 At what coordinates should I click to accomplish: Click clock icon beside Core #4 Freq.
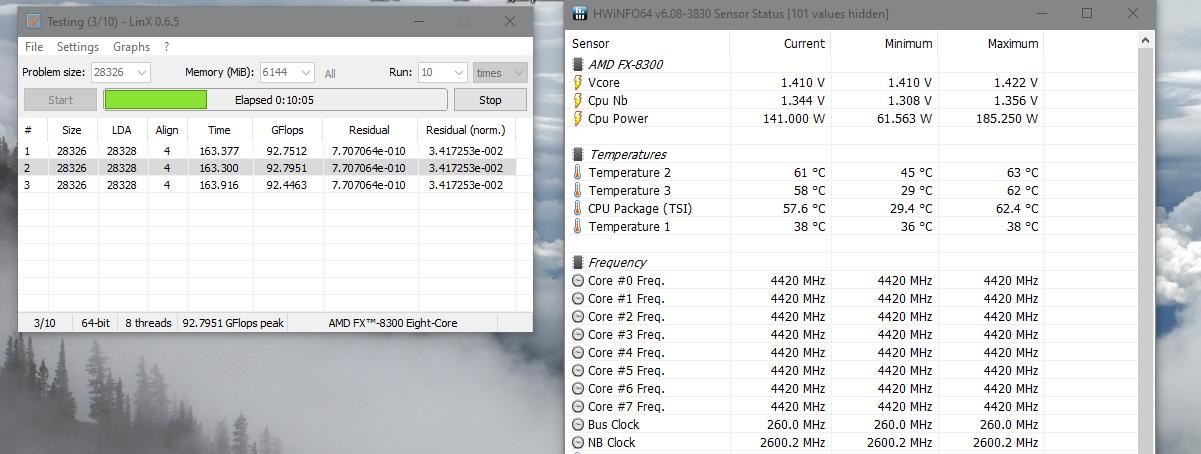coord(577,352)
